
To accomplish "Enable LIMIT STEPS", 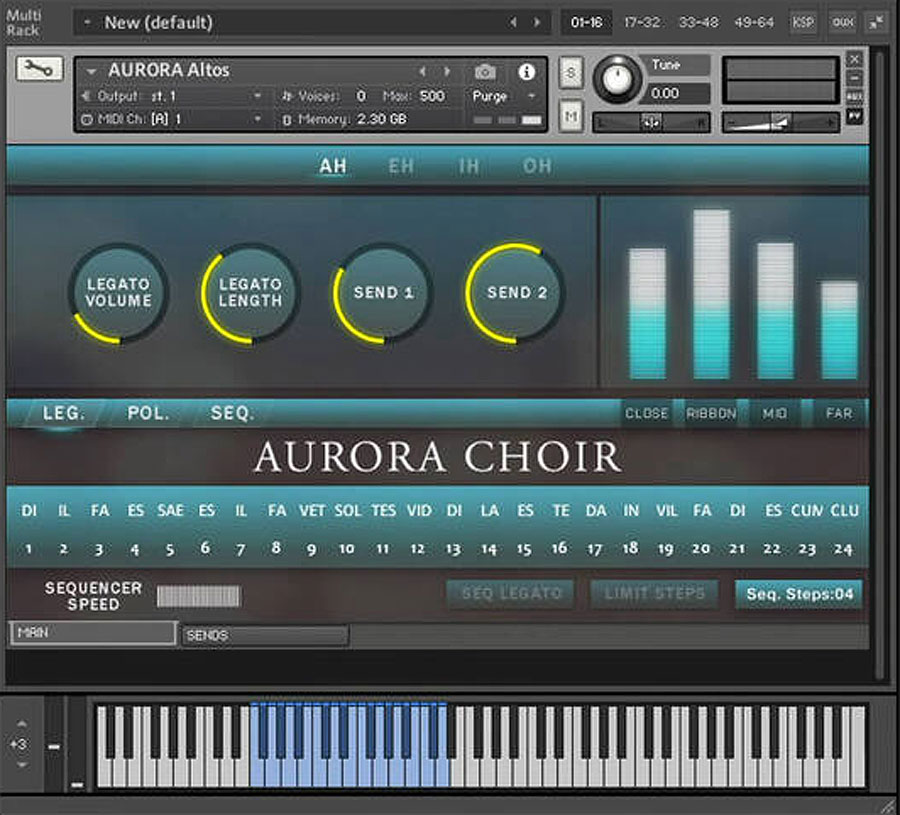I will click(x=654, y=593).
